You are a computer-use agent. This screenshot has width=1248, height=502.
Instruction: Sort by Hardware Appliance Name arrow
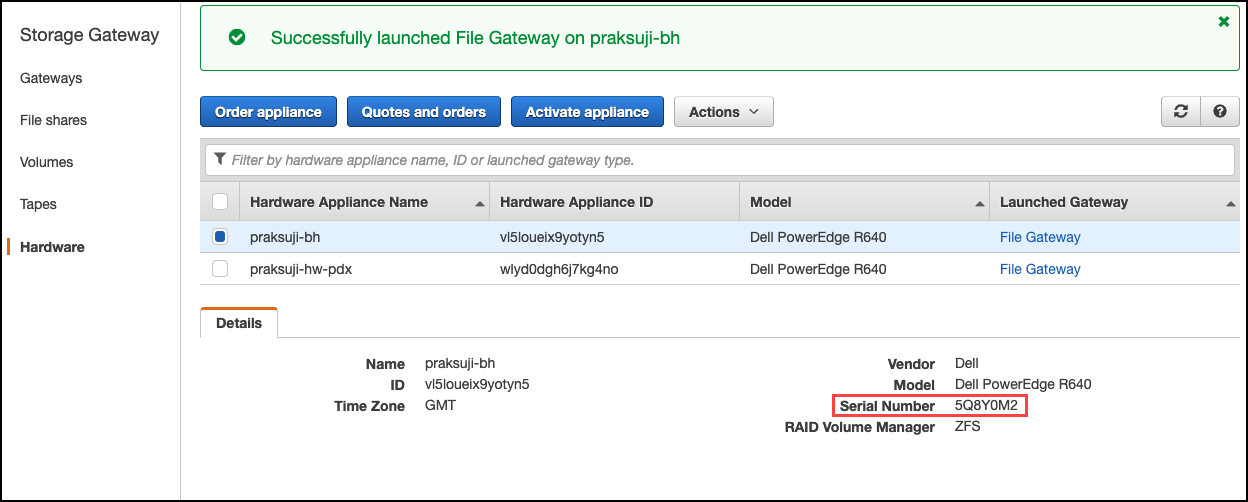480,203
